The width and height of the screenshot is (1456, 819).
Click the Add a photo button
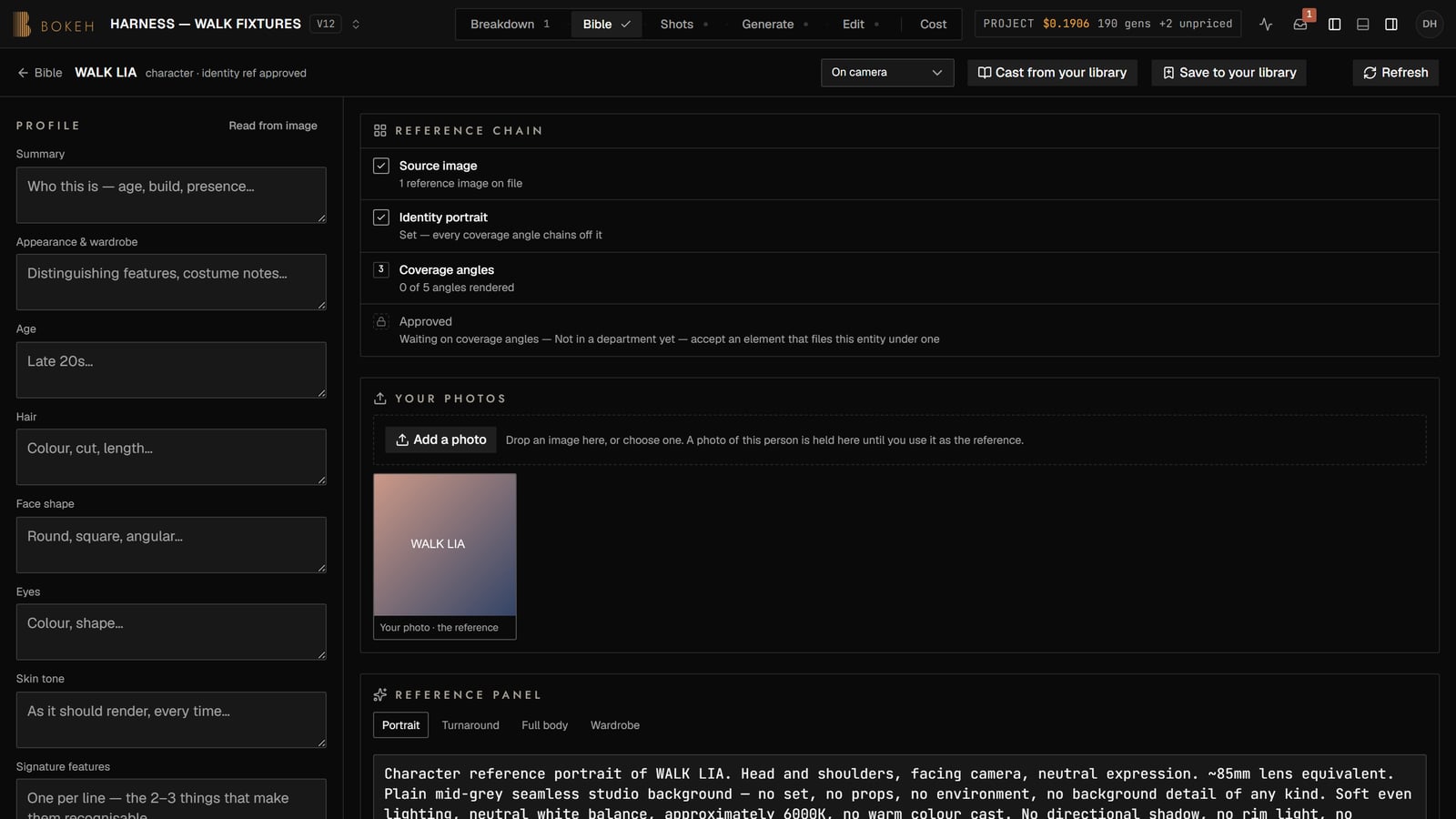pos(440,440)
